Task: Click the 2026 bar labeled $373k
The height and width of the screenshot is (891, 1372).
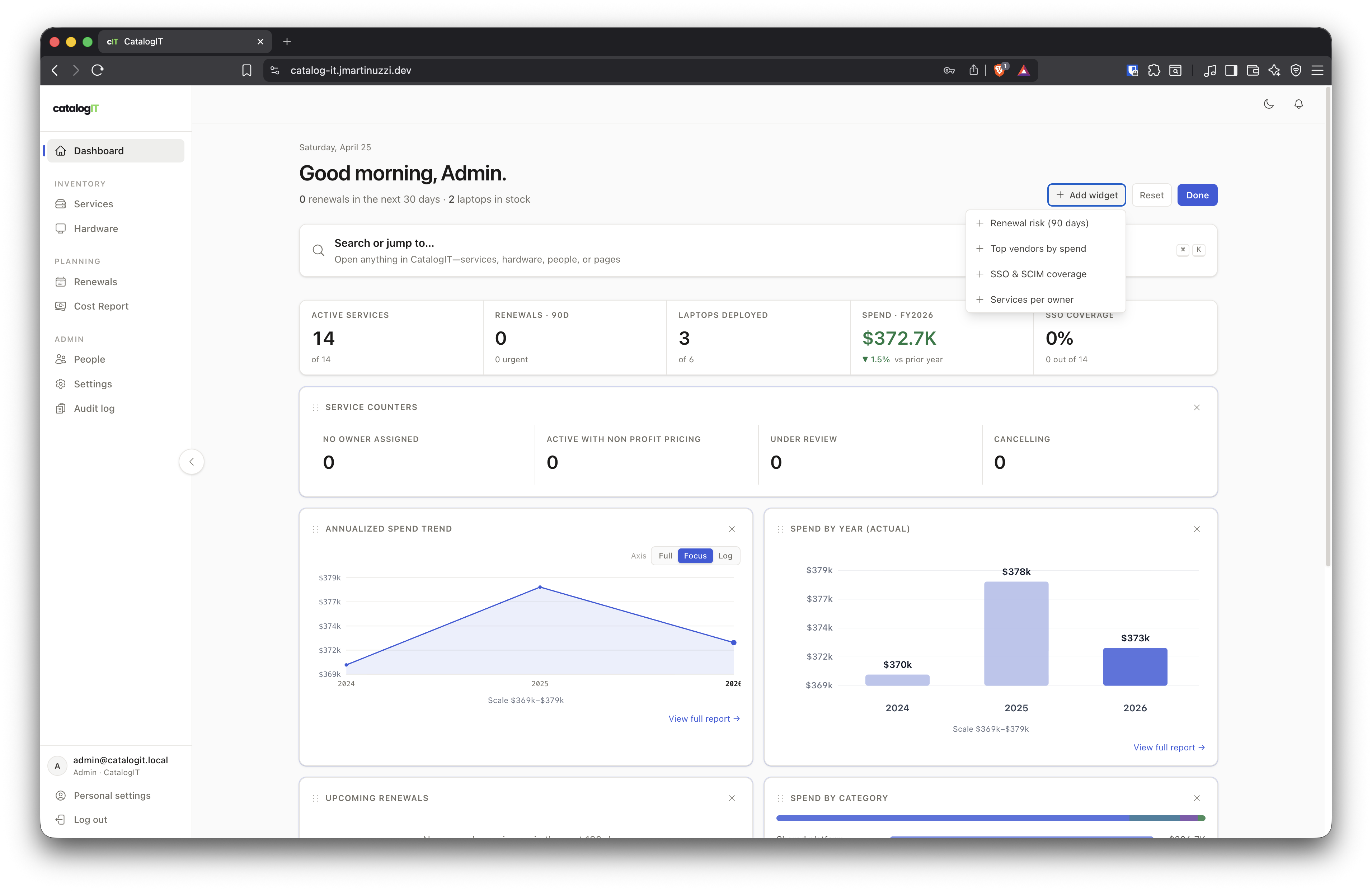Action: click(x=1134, y=667)
